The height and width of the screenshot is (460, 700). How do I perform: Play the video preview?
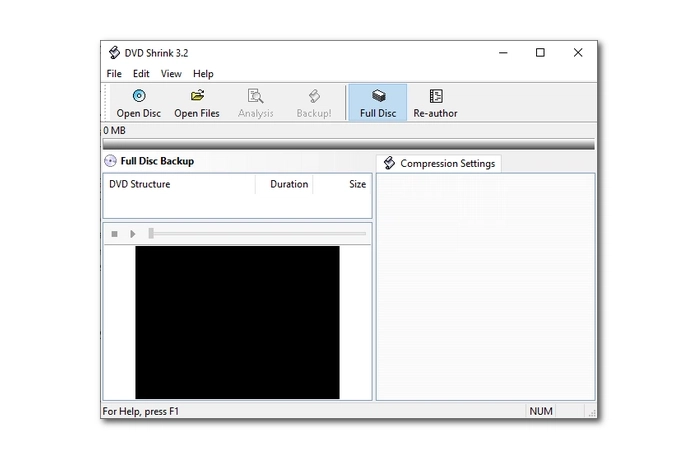[133, 234]
